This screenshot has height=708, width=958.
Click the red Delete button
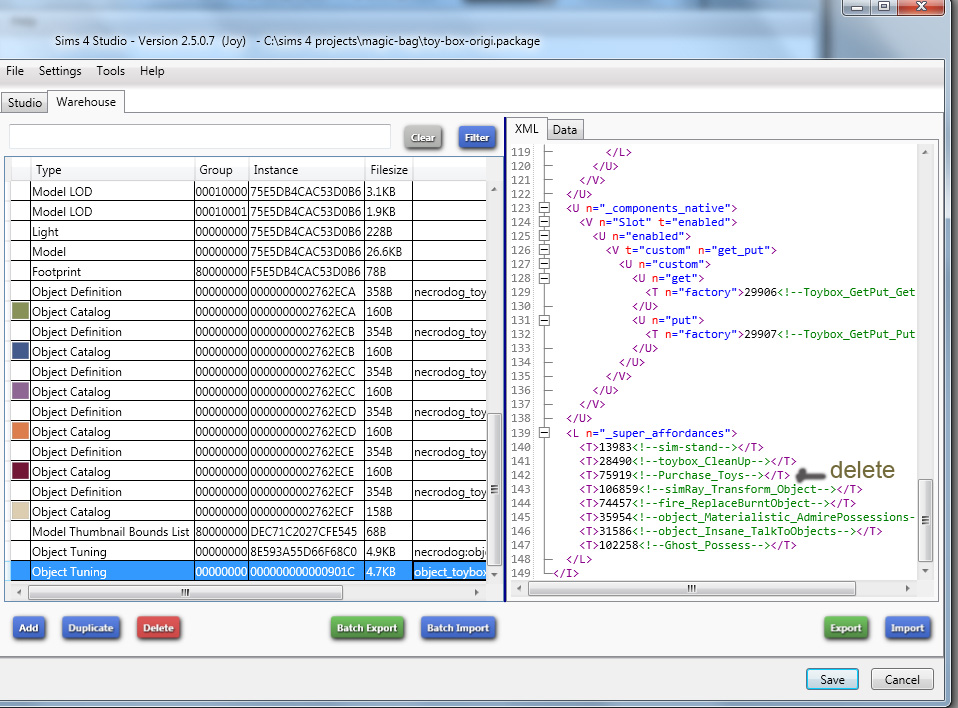click(158, 628)
